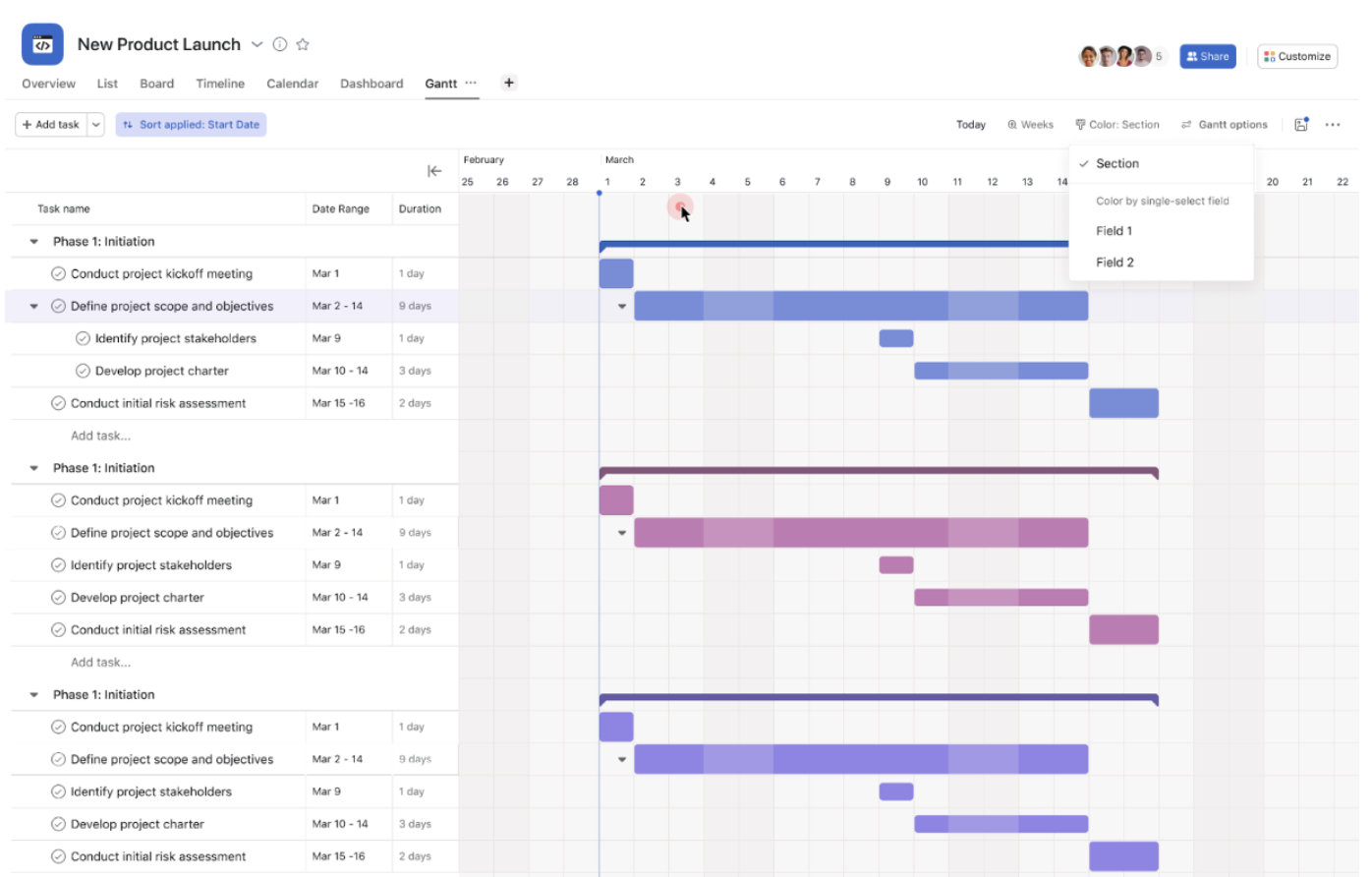Open the project info icon

[x=279, y=43]
